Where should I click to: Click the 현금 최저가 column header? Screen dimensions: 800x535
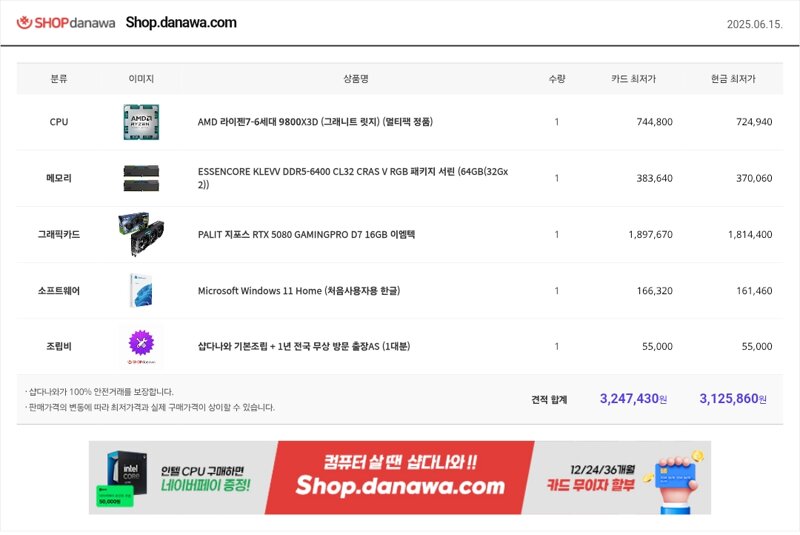tap(733, 79)
